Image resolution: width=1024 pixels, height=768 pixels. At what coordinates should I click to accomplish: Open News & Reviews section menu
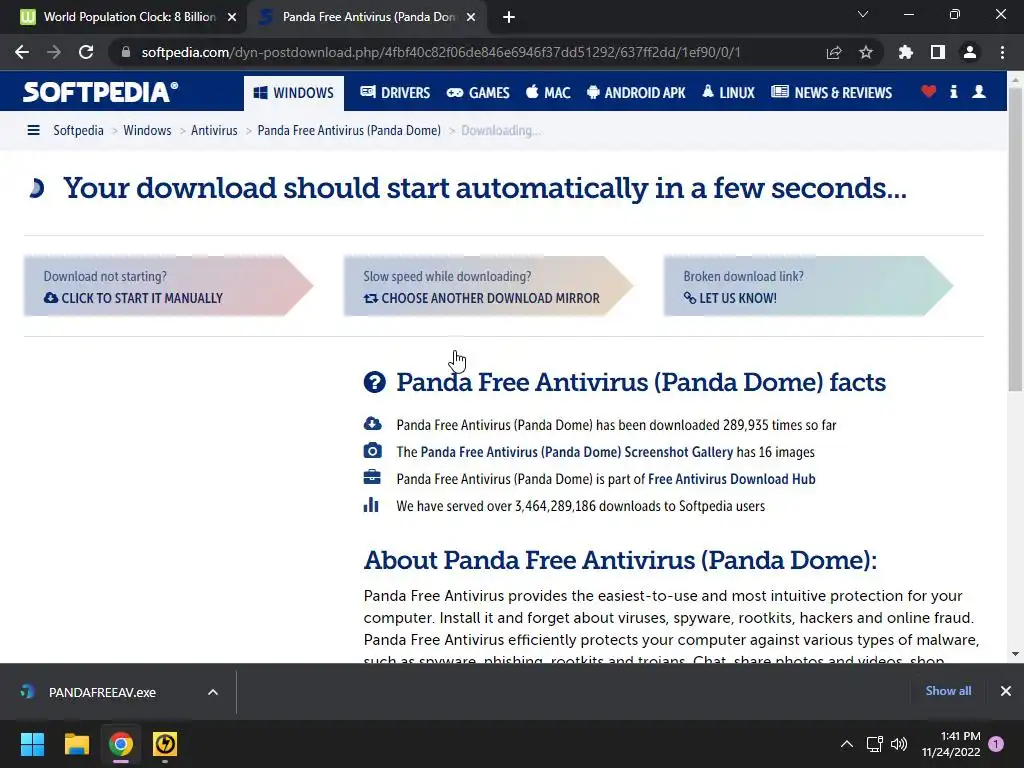[x=831, y=93]
